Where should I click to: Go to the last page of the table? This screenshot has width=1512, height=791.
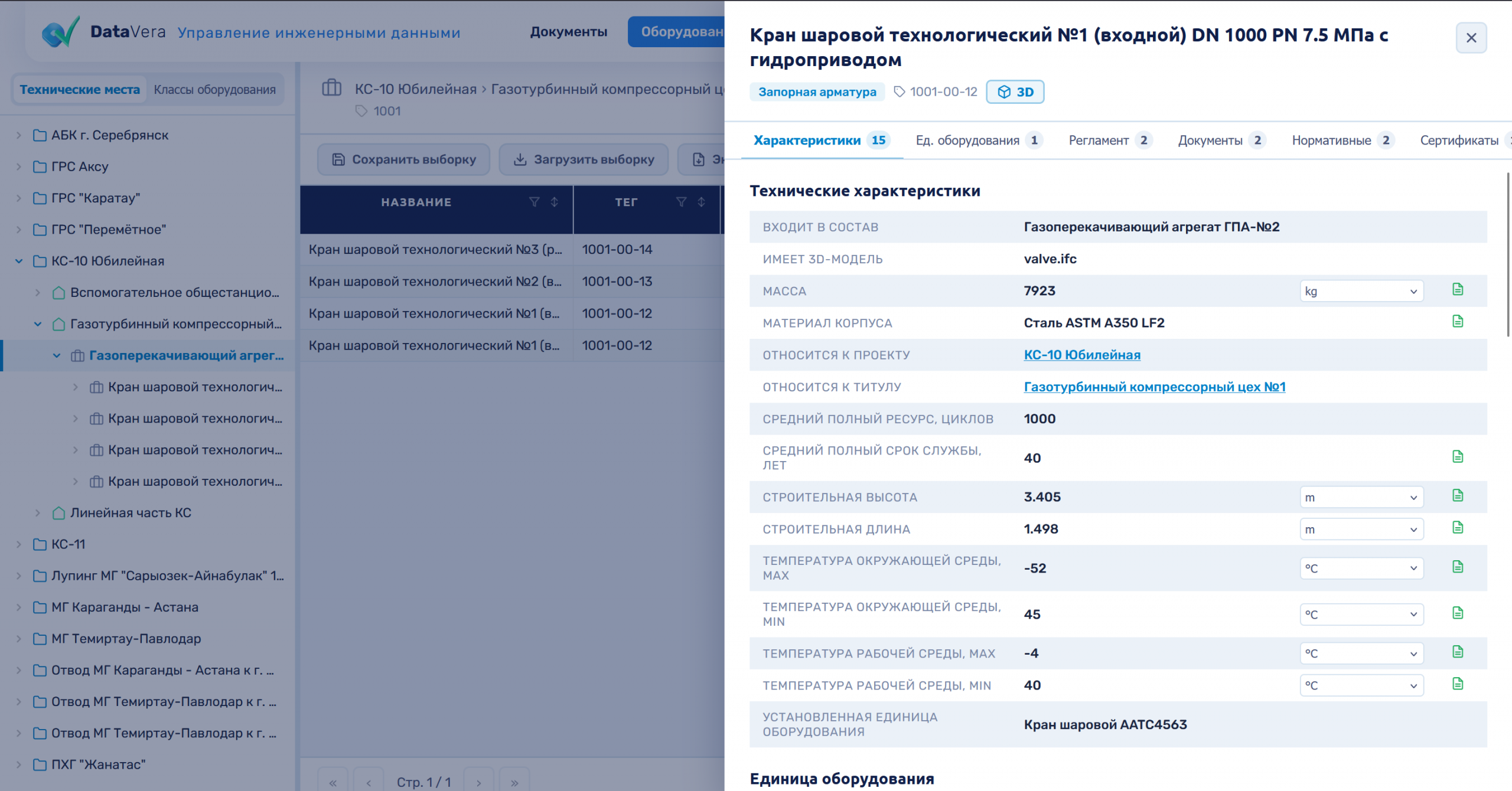coord(514,782)
